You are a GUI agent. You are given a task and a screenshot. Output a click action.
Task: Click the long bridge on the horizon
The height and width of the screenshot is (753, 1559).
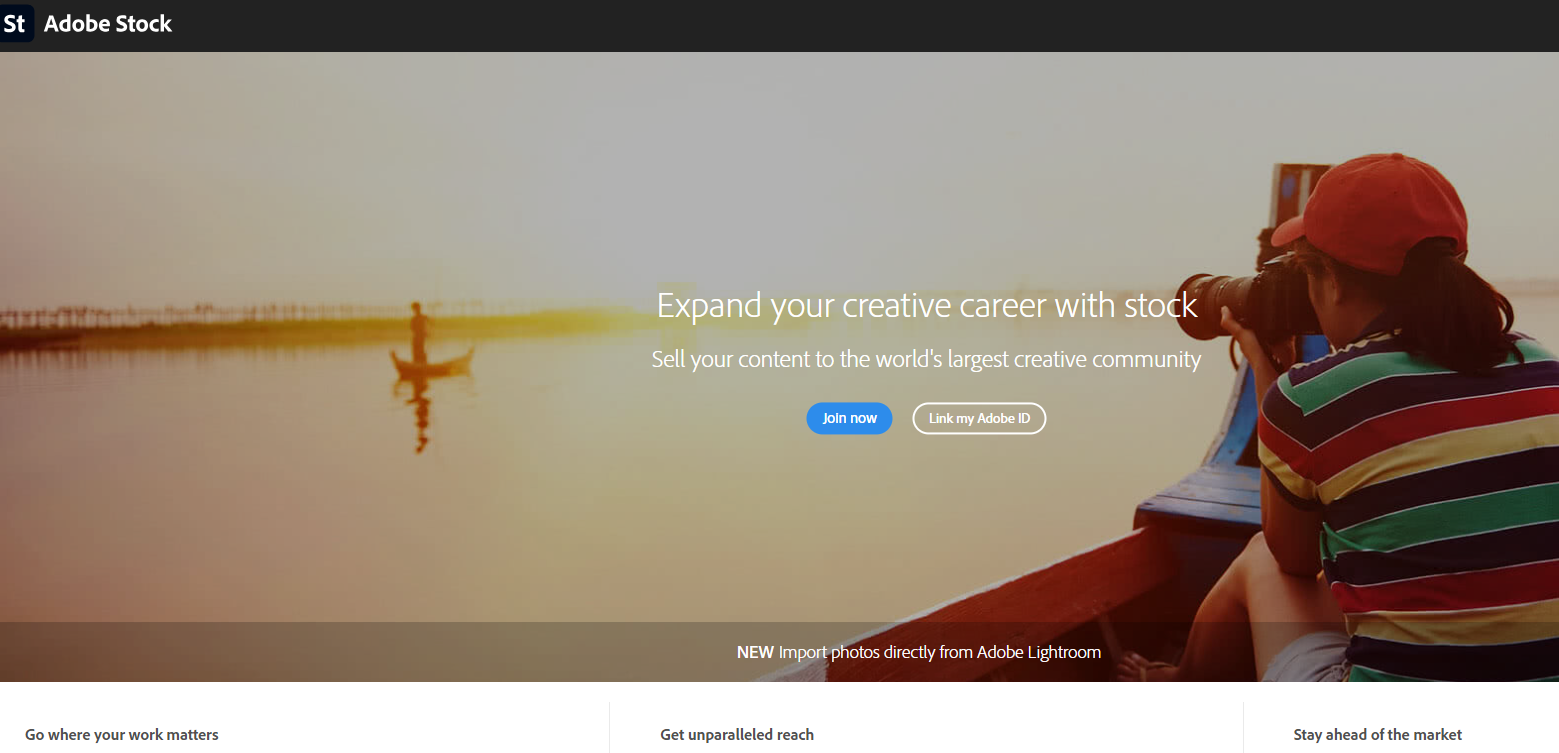coord(200,317)
